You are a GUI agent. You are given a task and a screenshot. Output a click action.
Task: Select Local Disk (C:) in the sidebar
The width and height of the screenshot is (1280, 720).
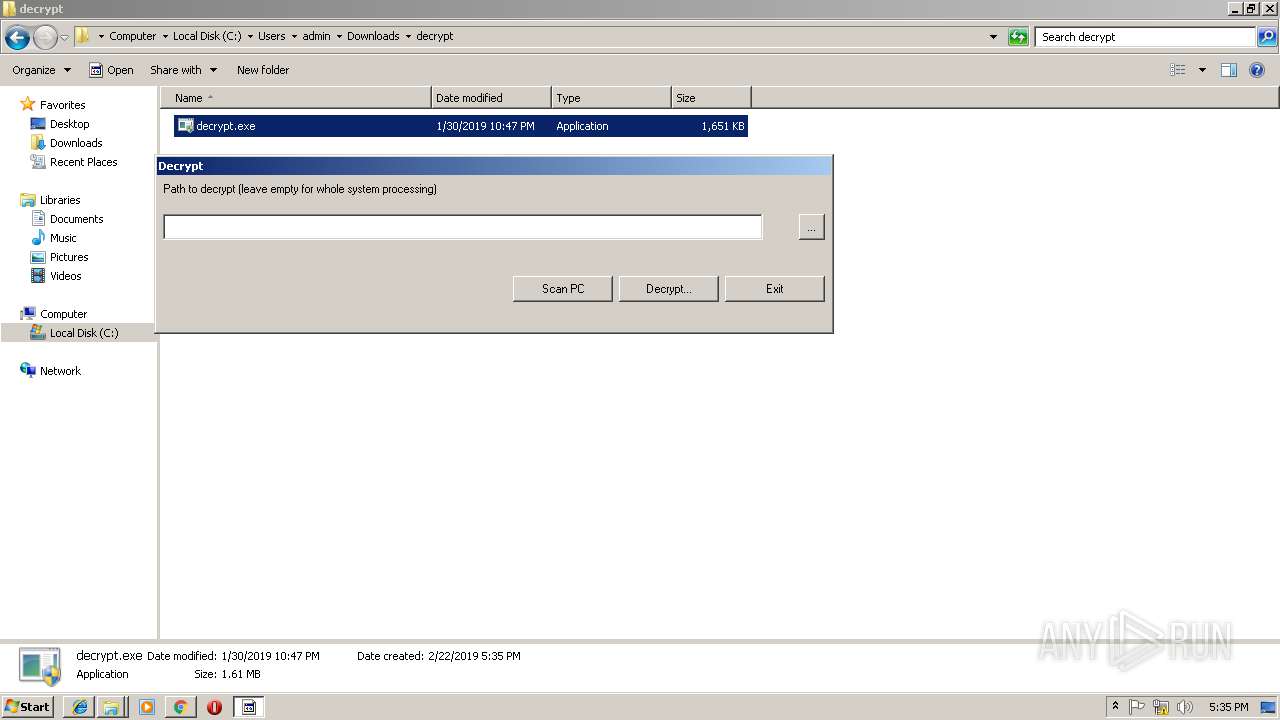click(x=84, y=333)
